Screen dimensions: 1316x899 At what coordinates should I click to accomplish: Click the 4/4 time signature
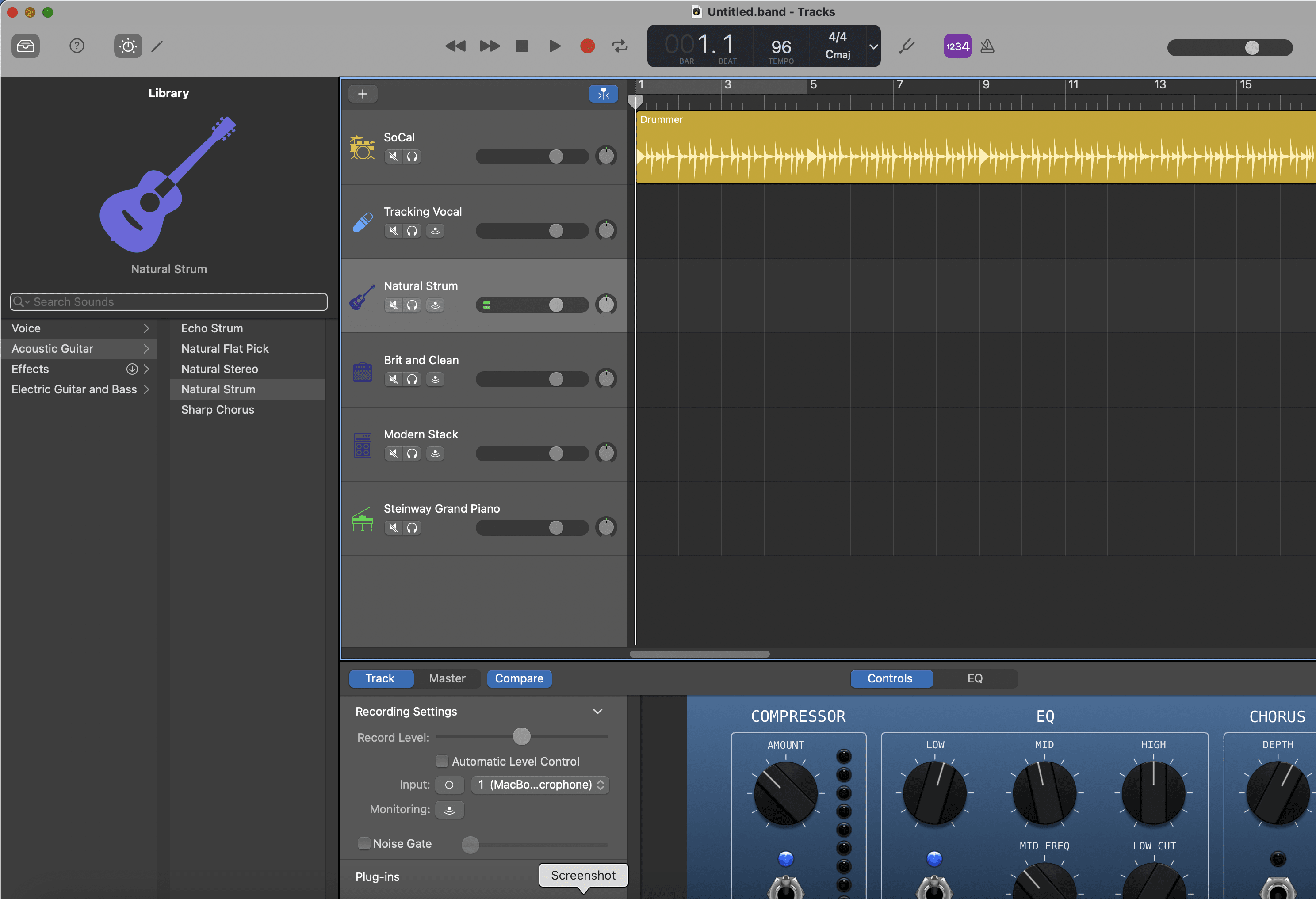tap(838, 37)
